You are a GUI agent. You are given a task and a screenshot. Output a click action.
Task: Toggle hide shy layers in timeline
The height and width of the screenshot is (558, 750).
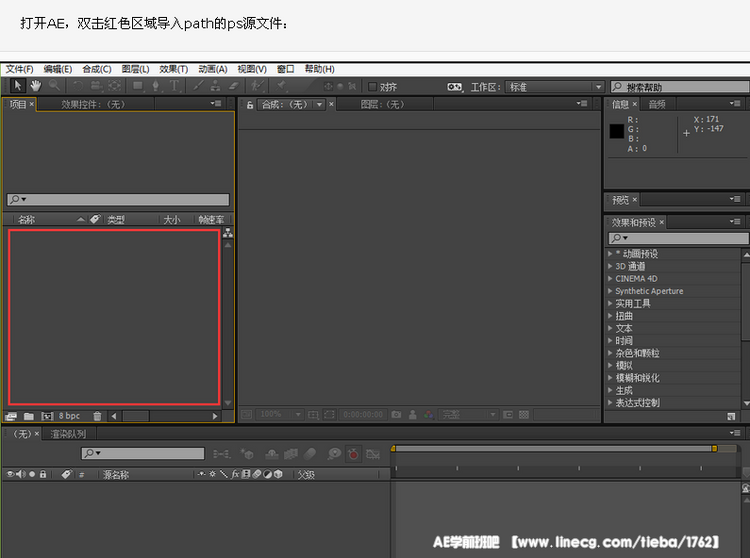coord(272,454)
